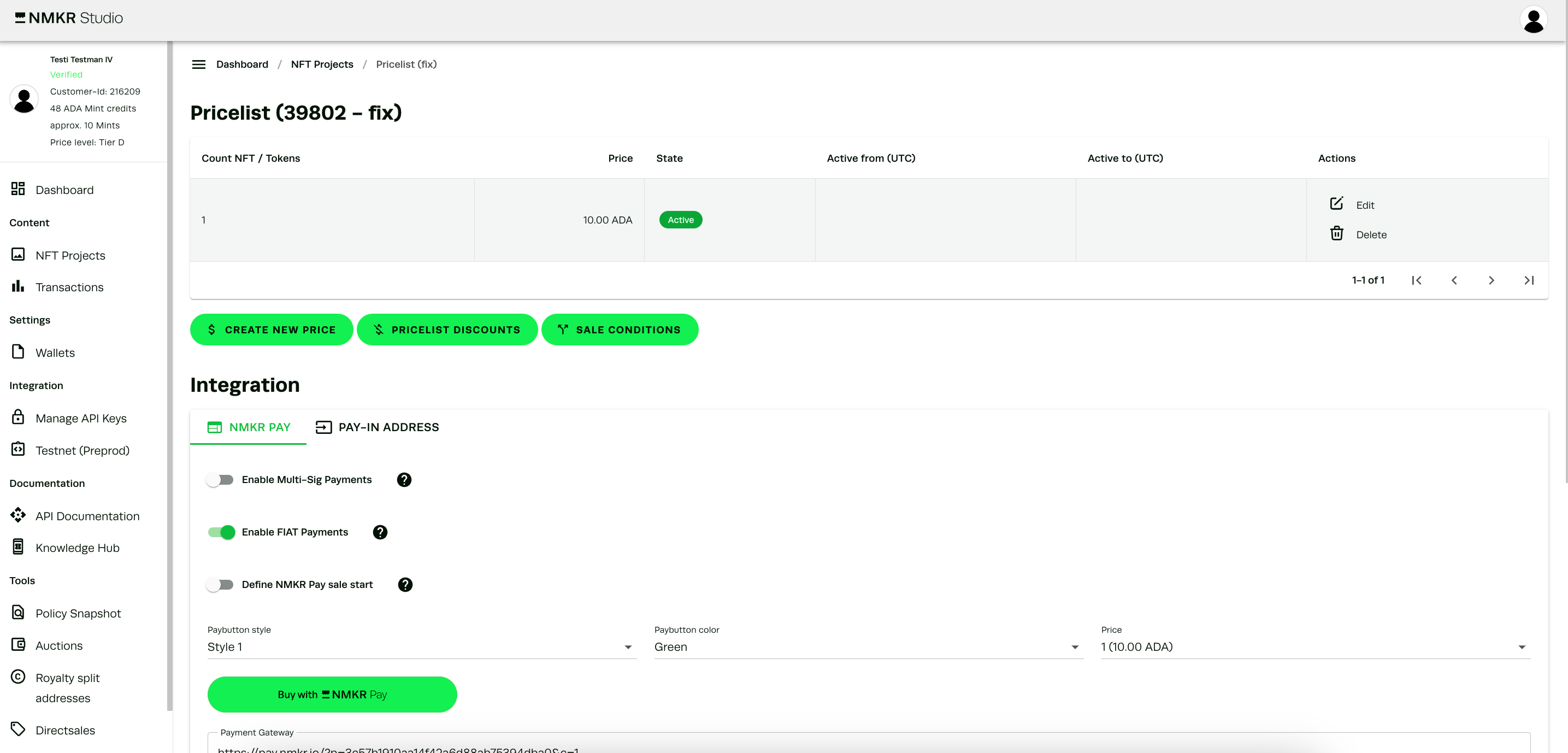Open help icon next to Enable Multi-Sig Payments
The height and width of the screenshot is (753, 1568).
[404, 480]
